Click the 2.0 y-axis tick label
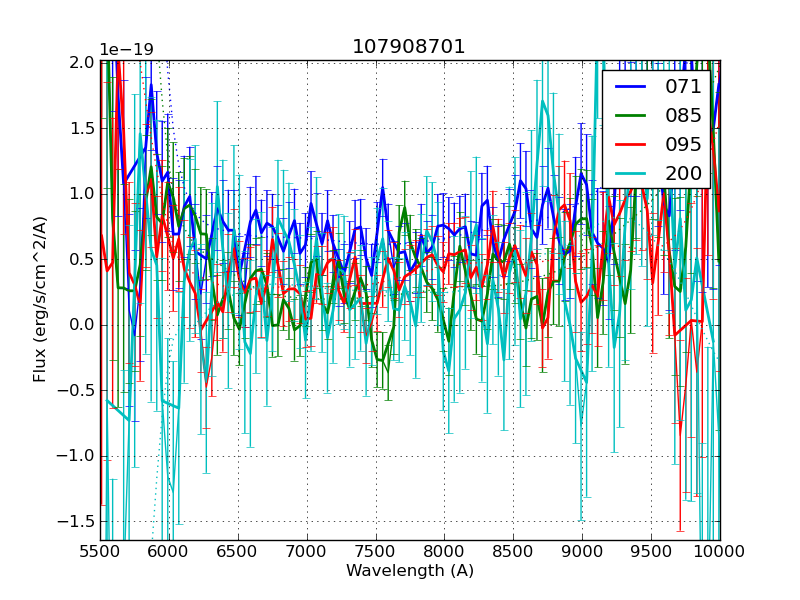This screenshot has width=800, height=600. click(x=81, y=62)
